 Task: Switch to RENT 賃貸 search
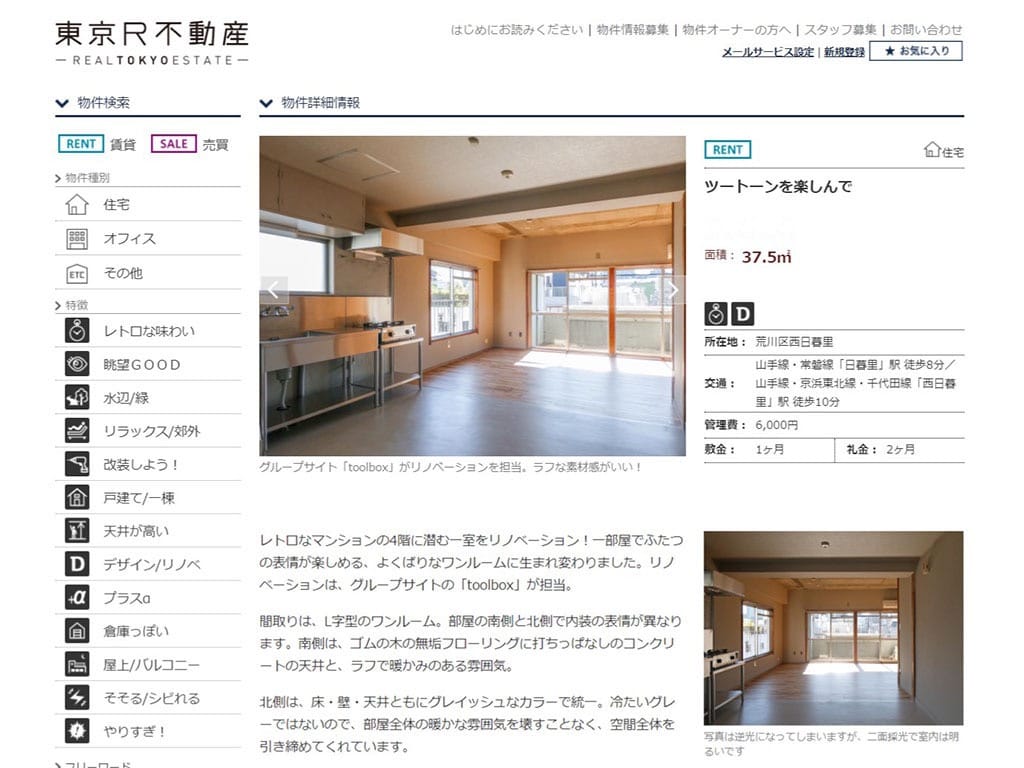97,144
